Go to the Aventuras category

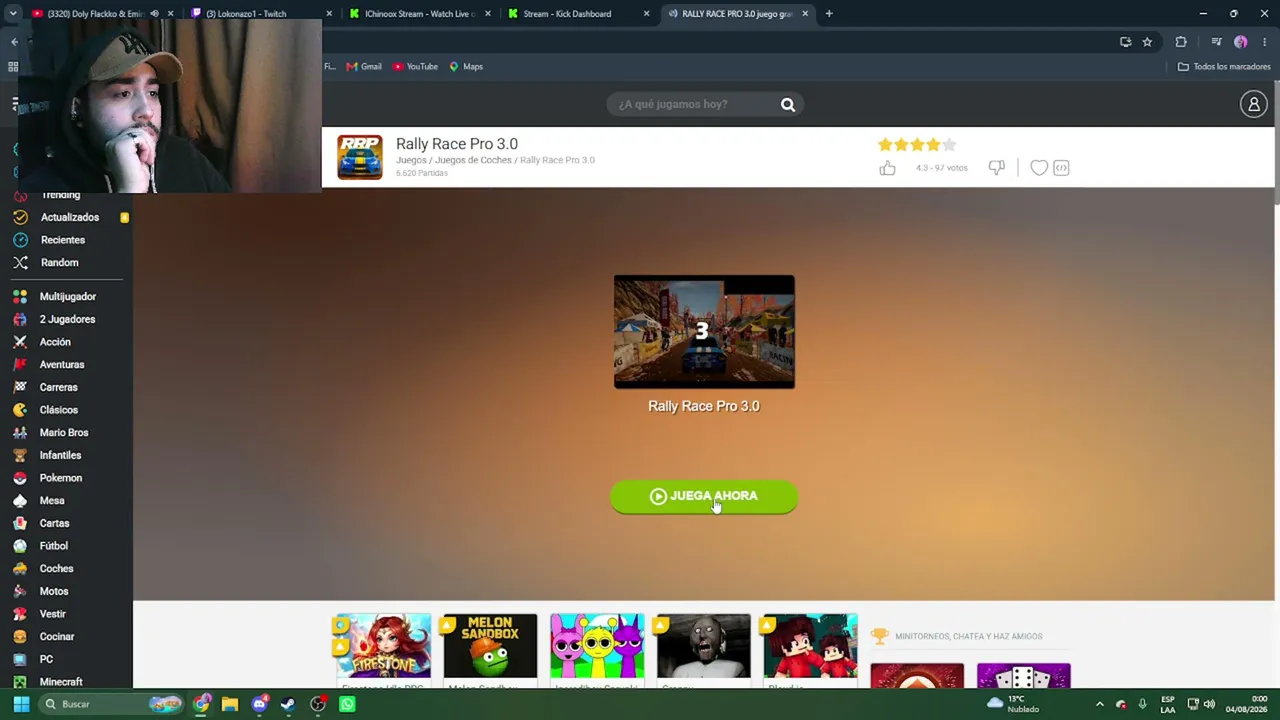(62, 365)
